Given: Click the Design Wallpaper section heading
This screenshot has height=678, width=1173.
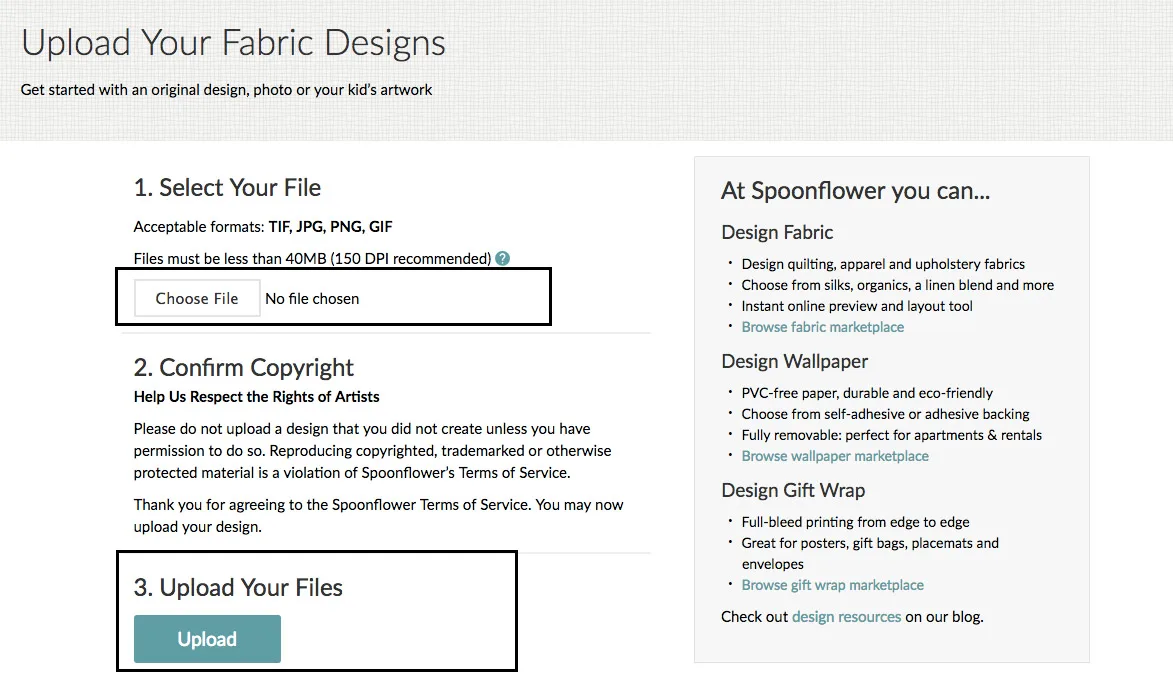Looking at the screenshot, I should [794, 361].
